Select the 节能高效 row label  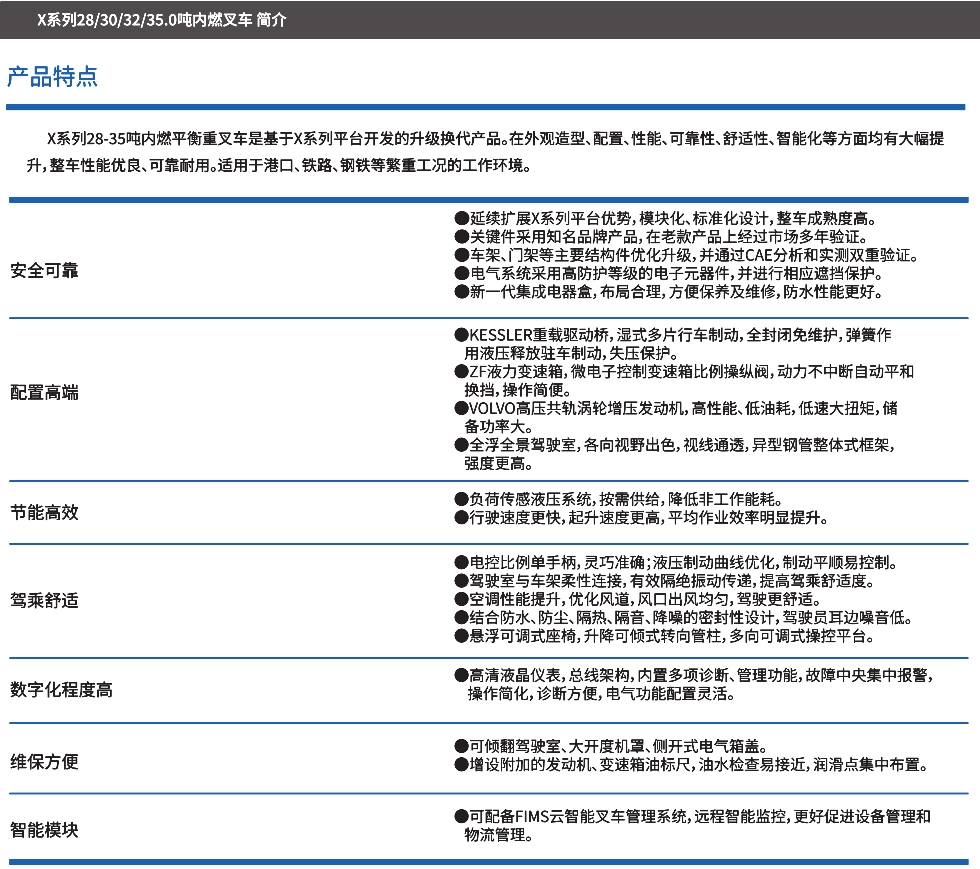click(44, 512)
